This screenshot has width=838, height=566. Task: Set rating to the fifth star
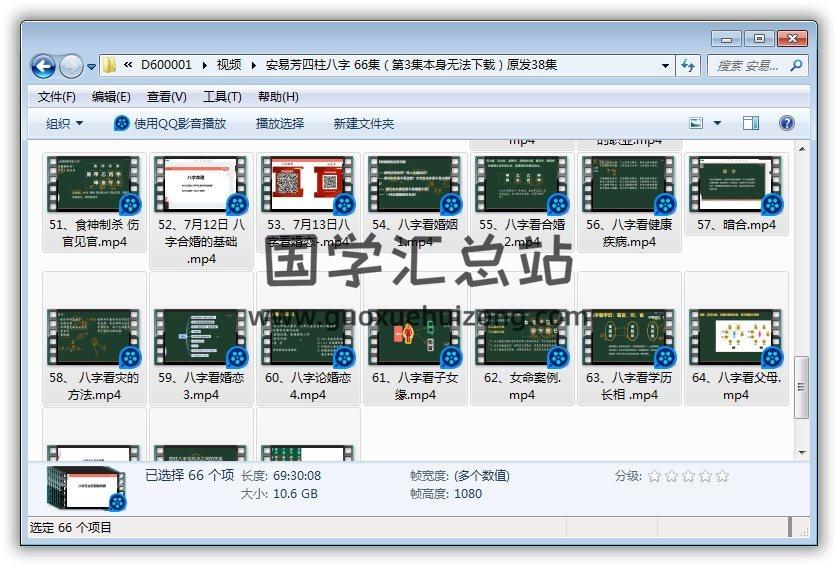point(723,476)
